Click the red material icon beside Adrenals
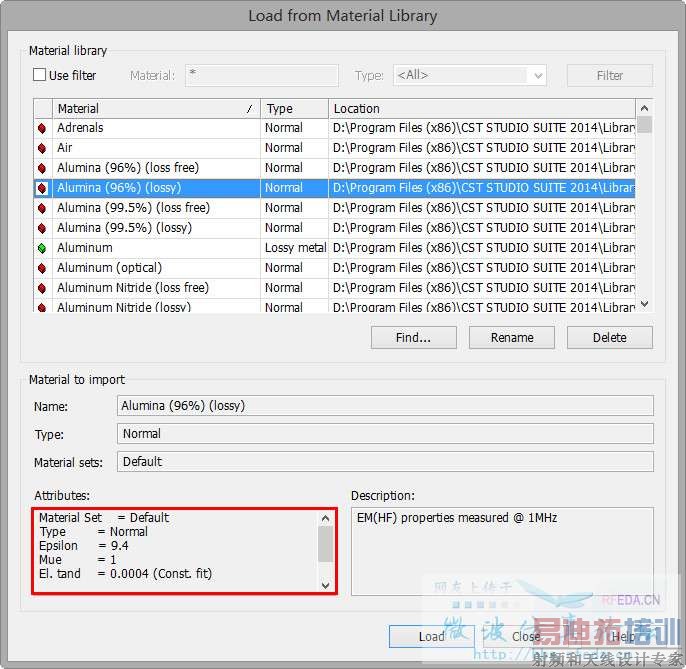Viewport: 686px width, 669px height. click(x=42, y=128)
